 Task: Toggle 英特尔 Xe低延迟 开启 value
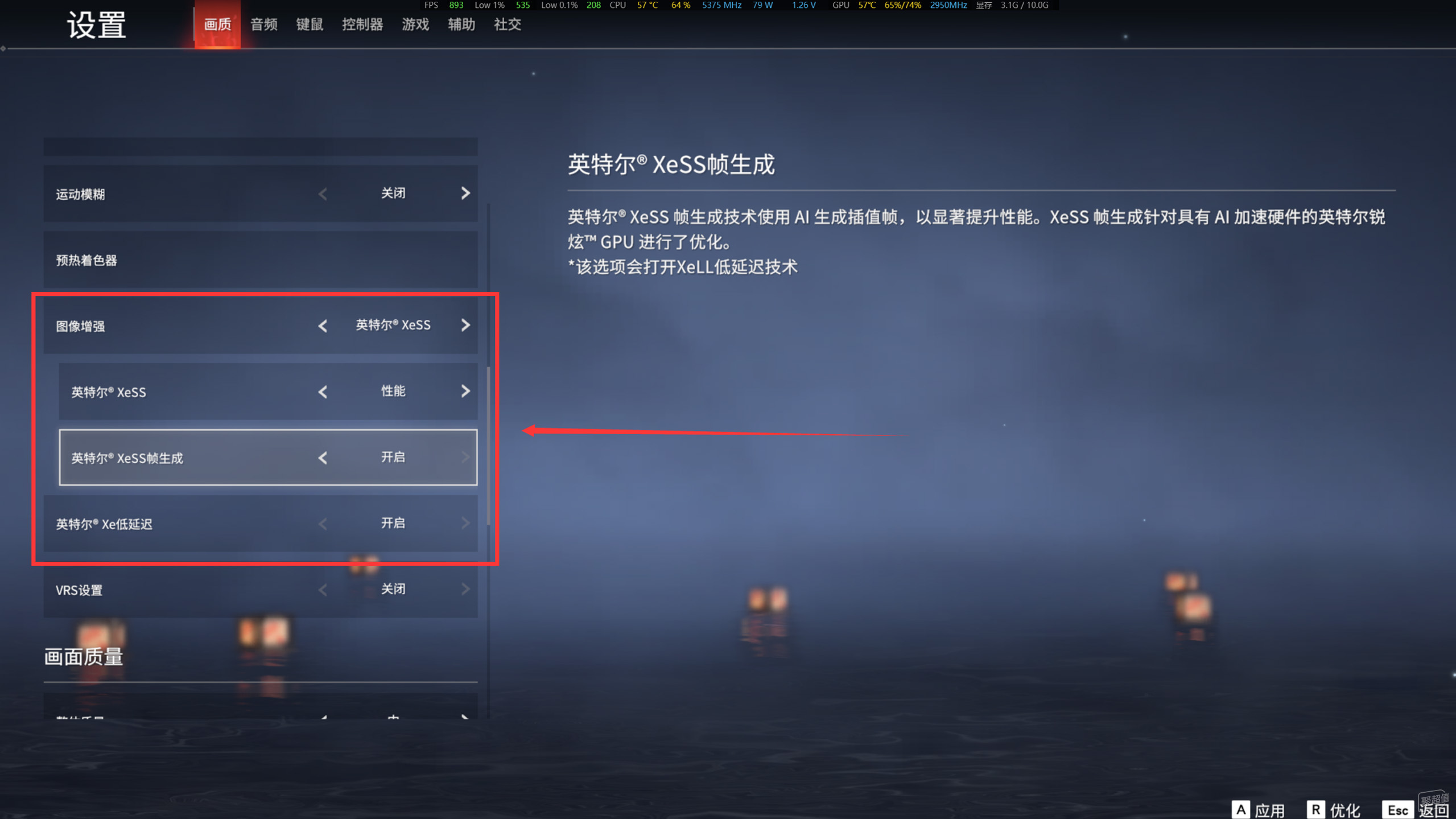point(393,523)
